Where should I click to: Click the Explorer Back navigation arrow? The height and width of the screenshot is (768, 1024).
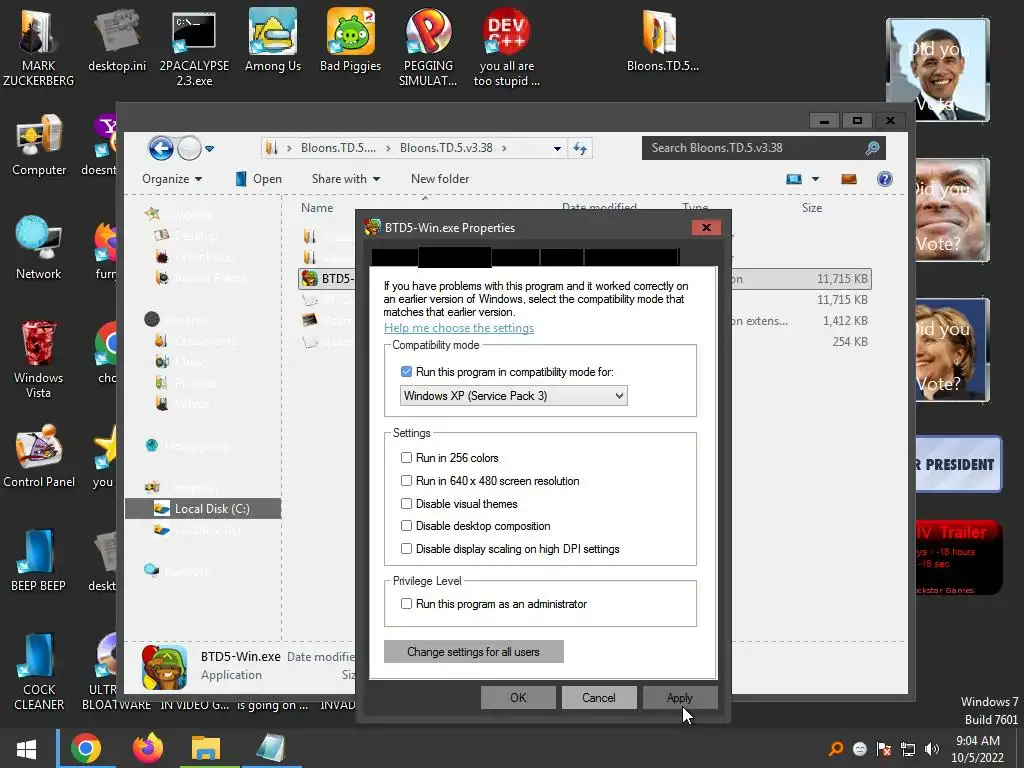(161, 149)
